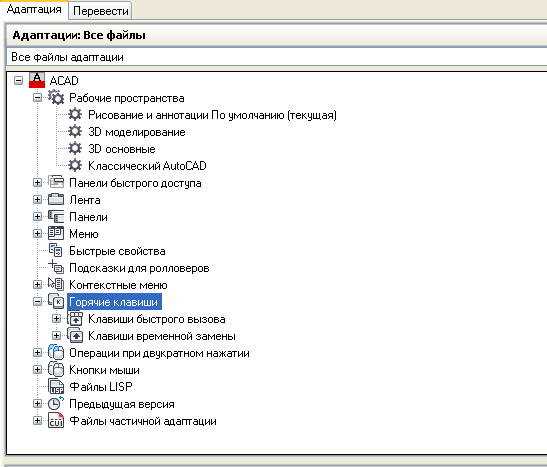Viewport: 547px width, 467px height.
Task: Select the highlighted Горячие клавиши label
Action: click(x=114, y=302)
